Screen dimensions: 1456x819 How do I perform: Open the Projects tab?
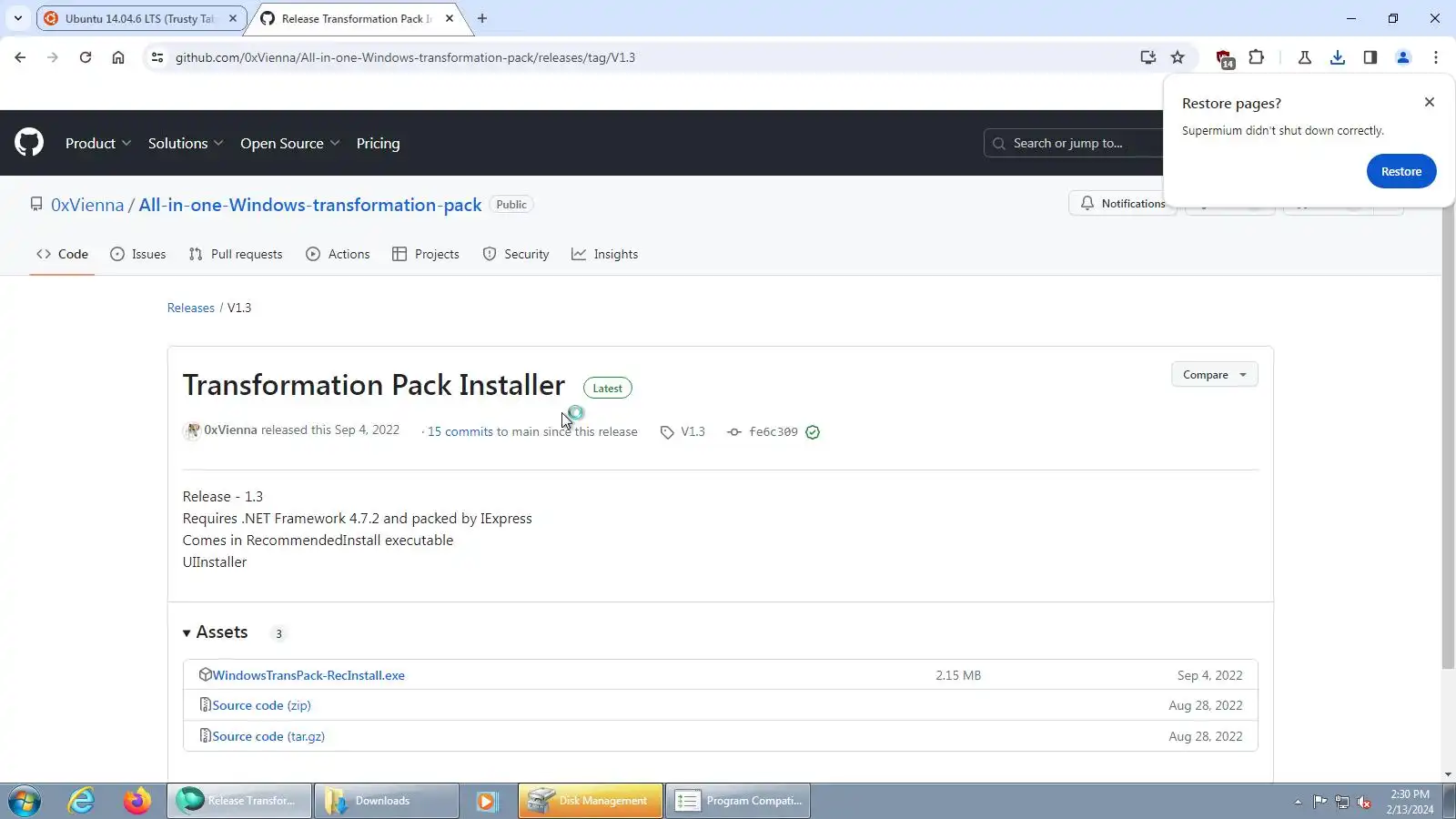click(425, 254)
